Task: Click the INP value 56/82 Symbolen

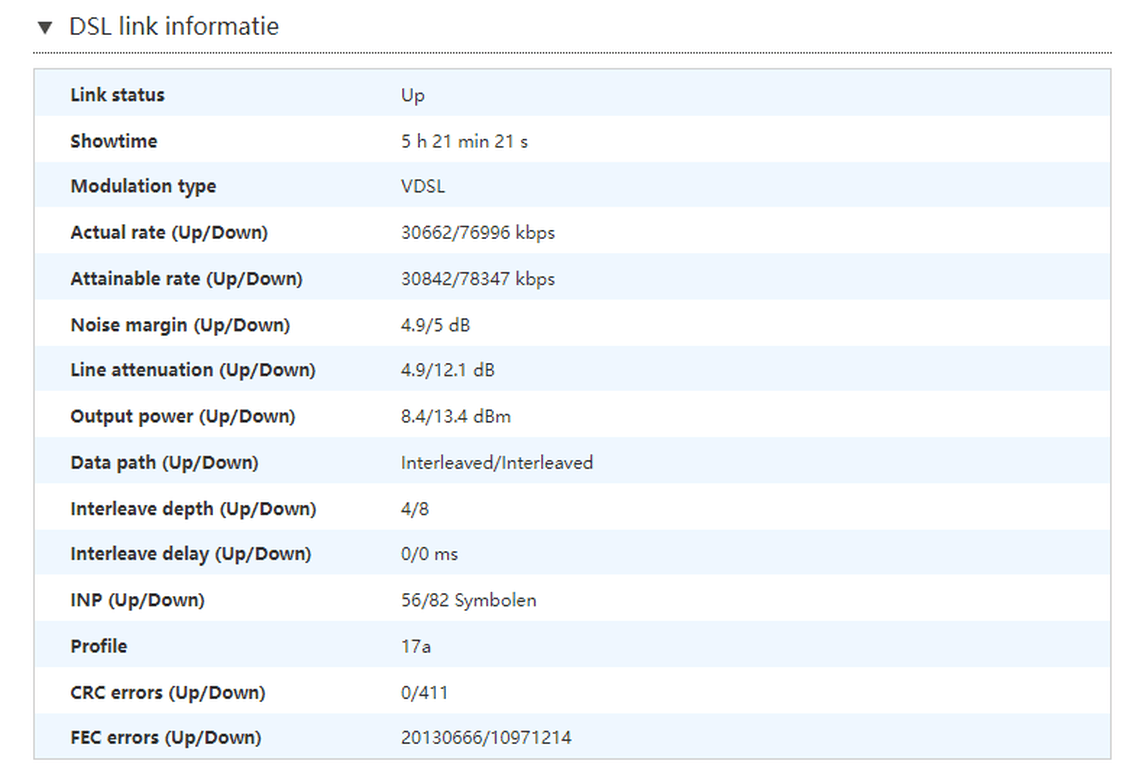Action: pos(468,600)
